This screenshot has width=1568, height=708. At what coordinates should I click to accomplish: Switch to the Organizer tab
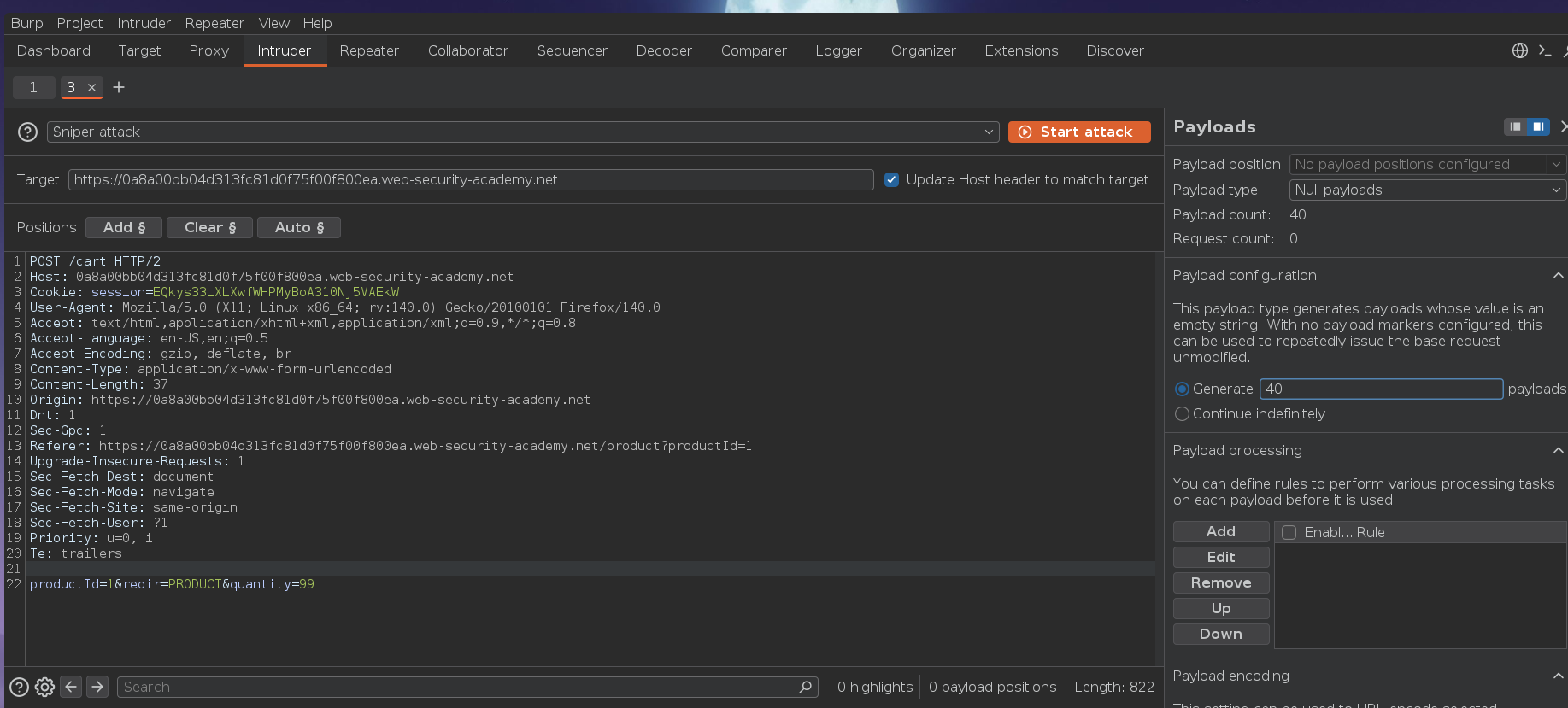[x=924, y=50]
